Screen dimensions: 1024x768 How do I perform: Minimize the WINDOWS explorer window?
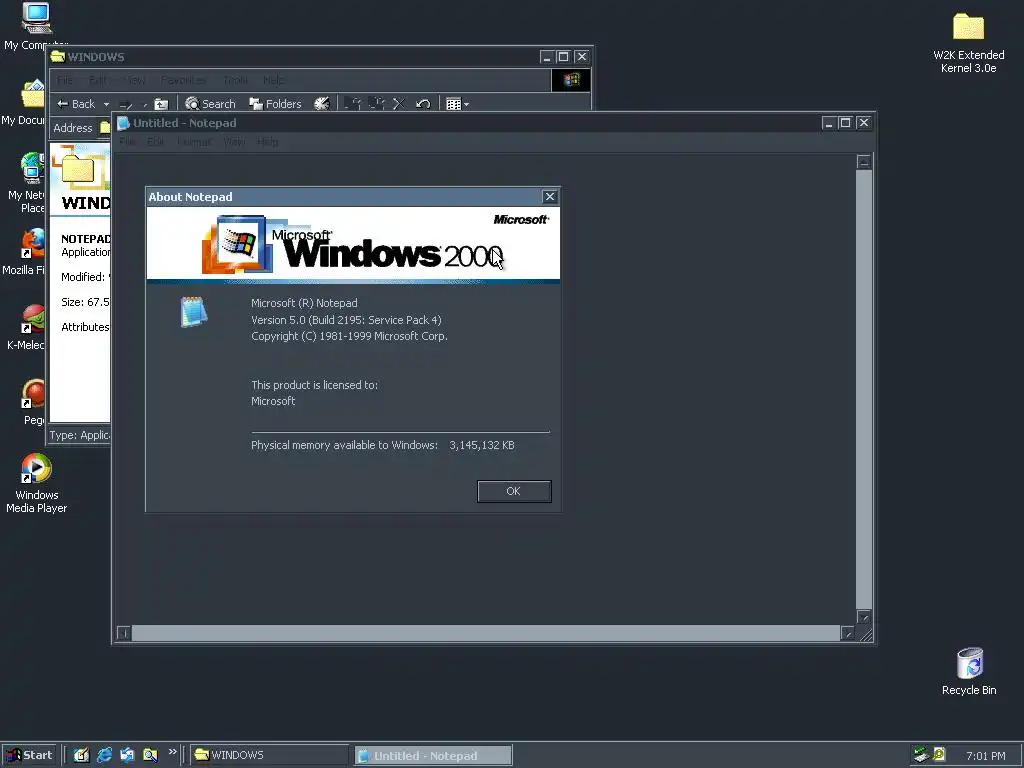click(547, 57)
